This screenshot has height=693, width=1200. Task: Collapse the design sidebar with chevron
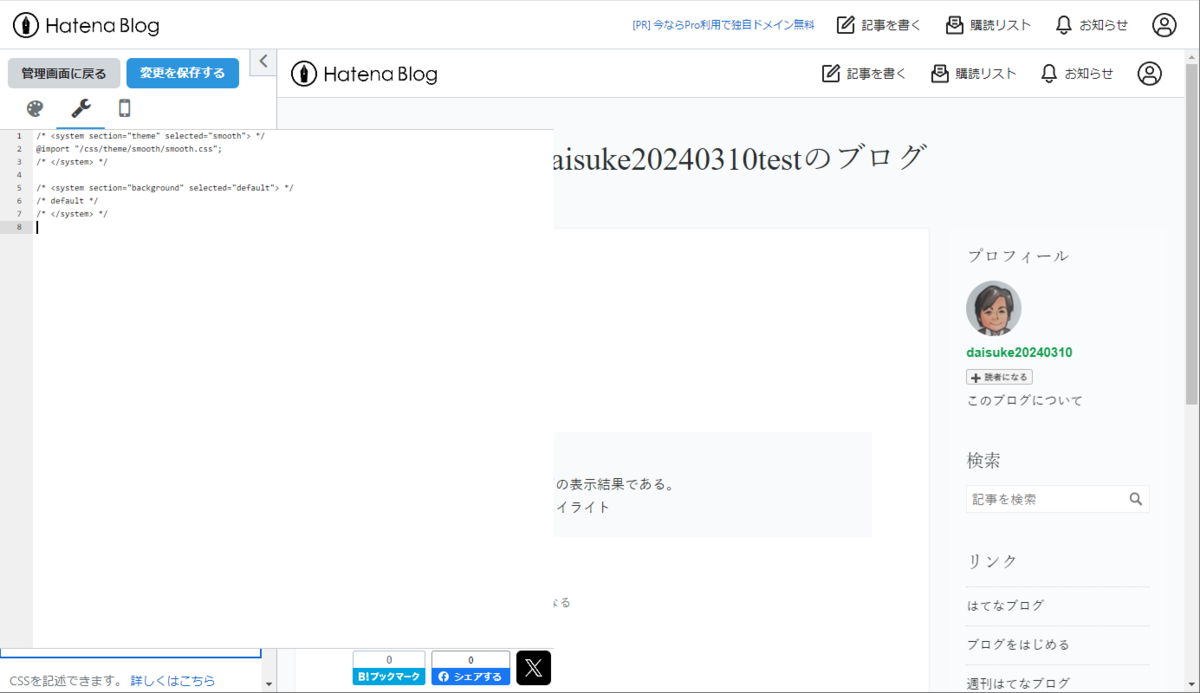pyautogui.click(x=263, y=61)
